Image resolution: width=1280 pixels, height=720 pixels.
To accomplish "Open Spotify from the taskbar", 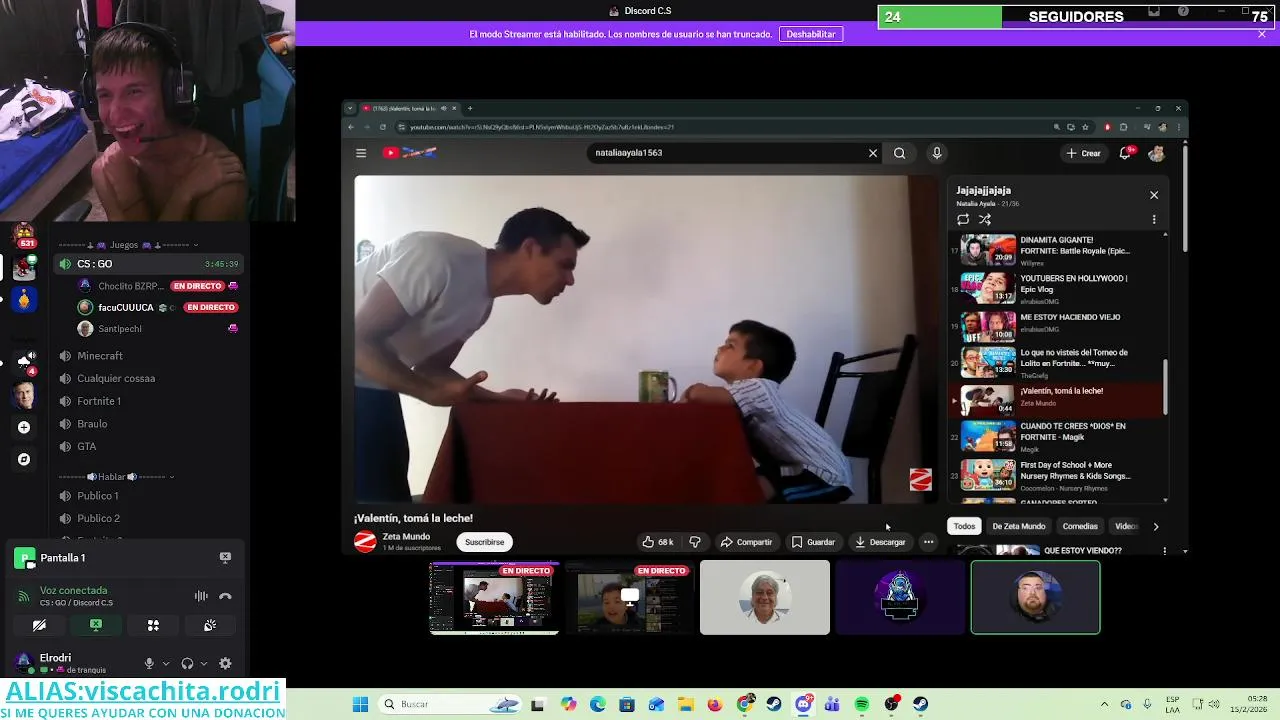I will coord(862,704).
